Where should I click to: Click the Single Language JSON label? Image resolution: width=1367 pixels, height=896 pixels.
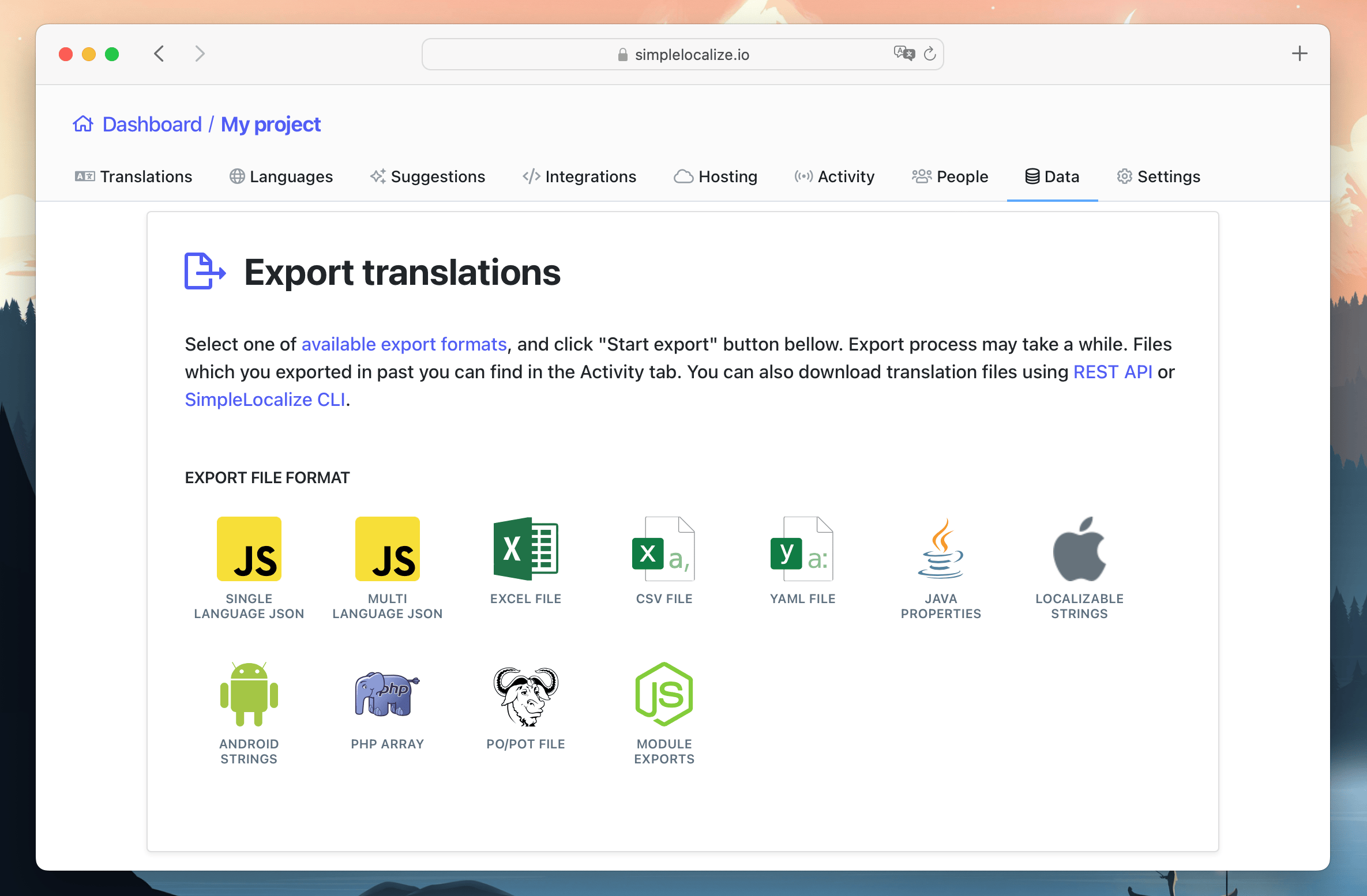[x=249, y=606]
